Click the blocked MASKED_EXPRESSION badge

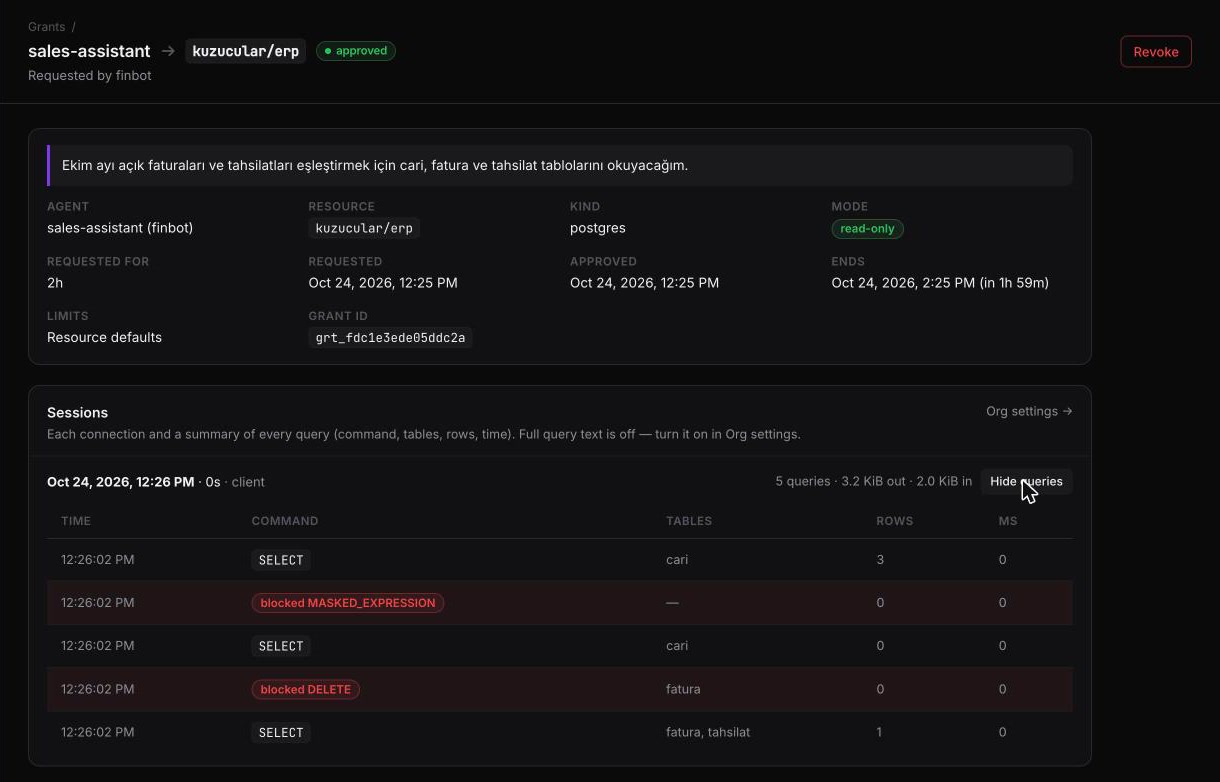348,603
